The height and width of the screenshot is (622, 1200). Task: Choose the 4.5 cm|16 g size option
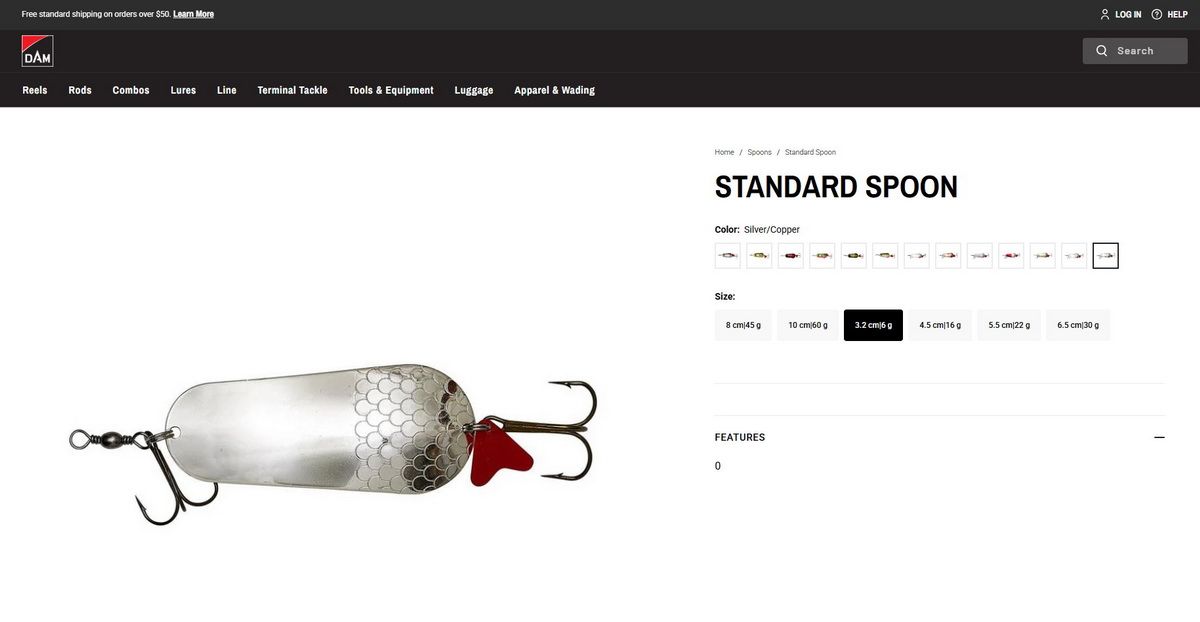click(940, 325)
